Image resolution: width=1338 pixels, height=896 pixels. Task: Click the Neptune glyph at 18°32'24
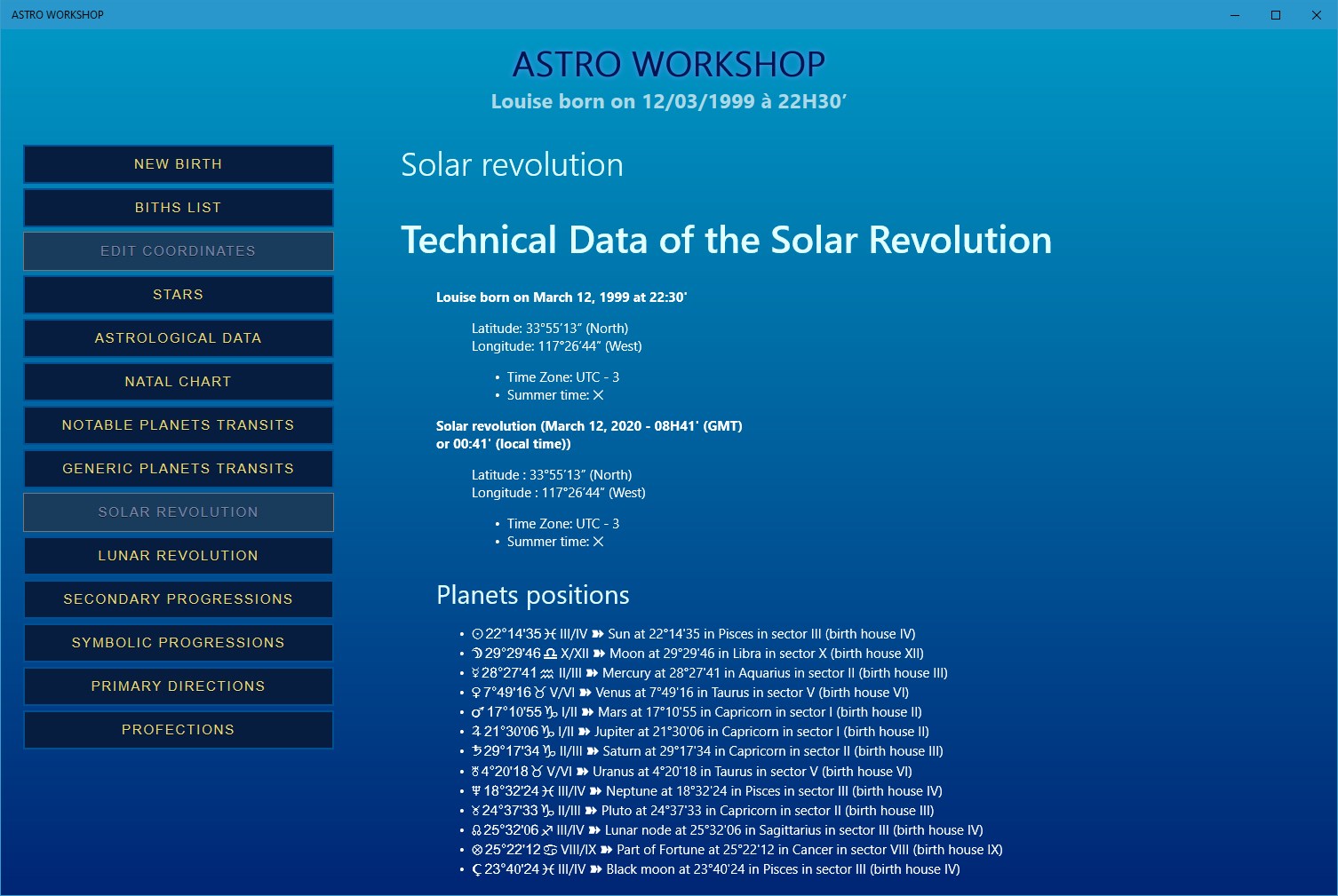[x=476, y=791]
